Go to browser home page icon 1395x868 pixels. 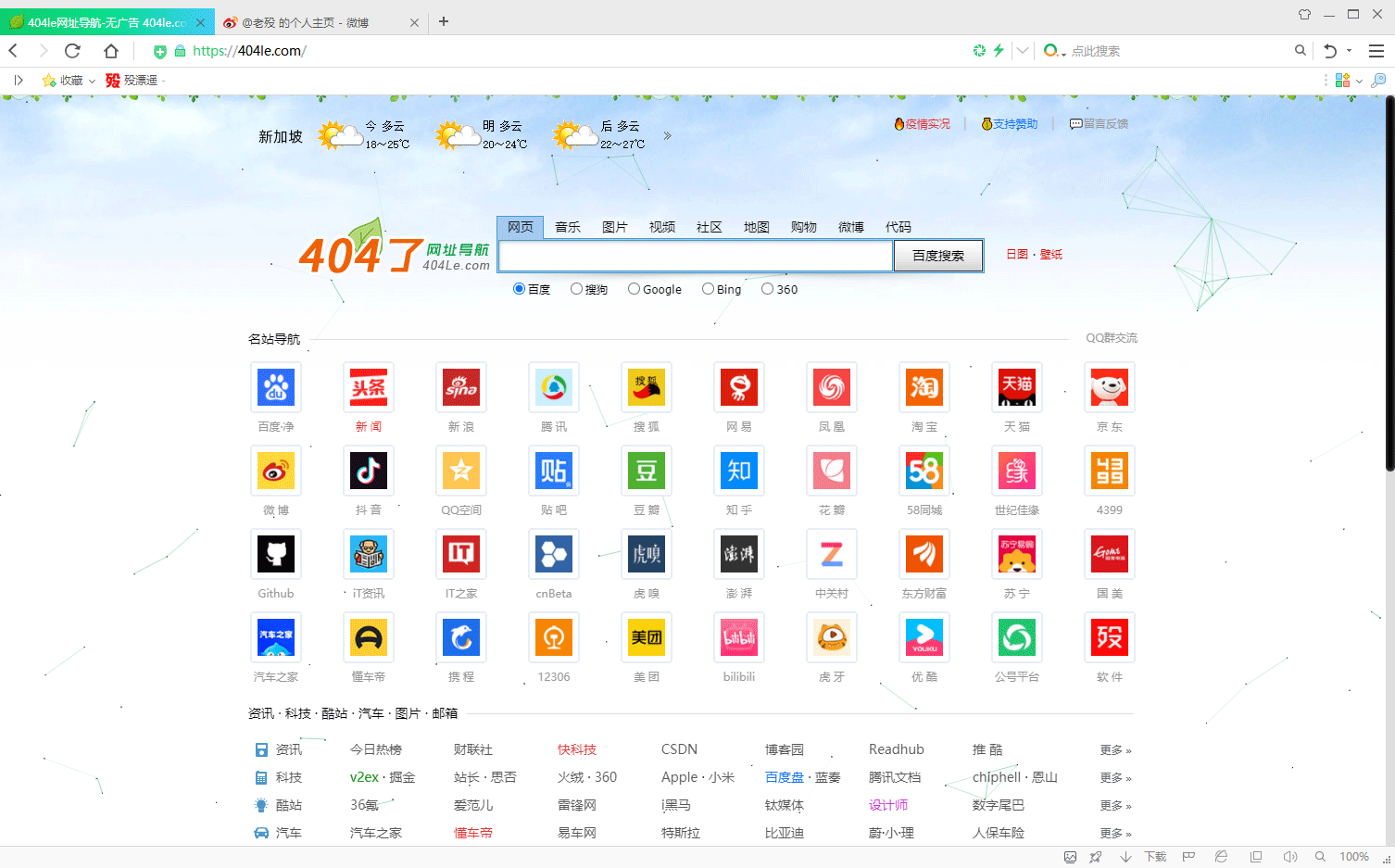point(111,51)
